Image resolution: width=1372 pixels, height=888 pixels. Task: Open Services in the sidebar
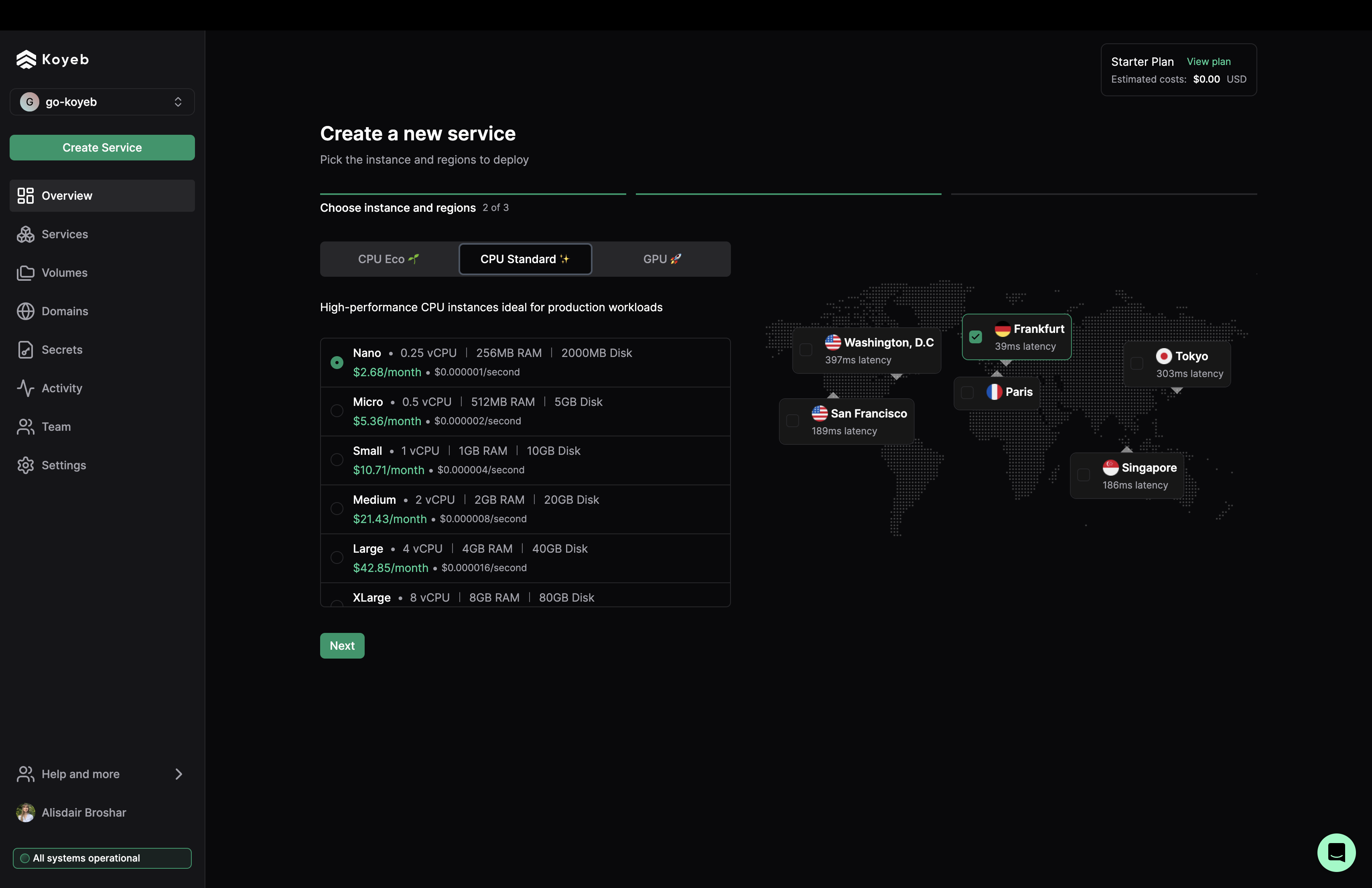point(102,235)
